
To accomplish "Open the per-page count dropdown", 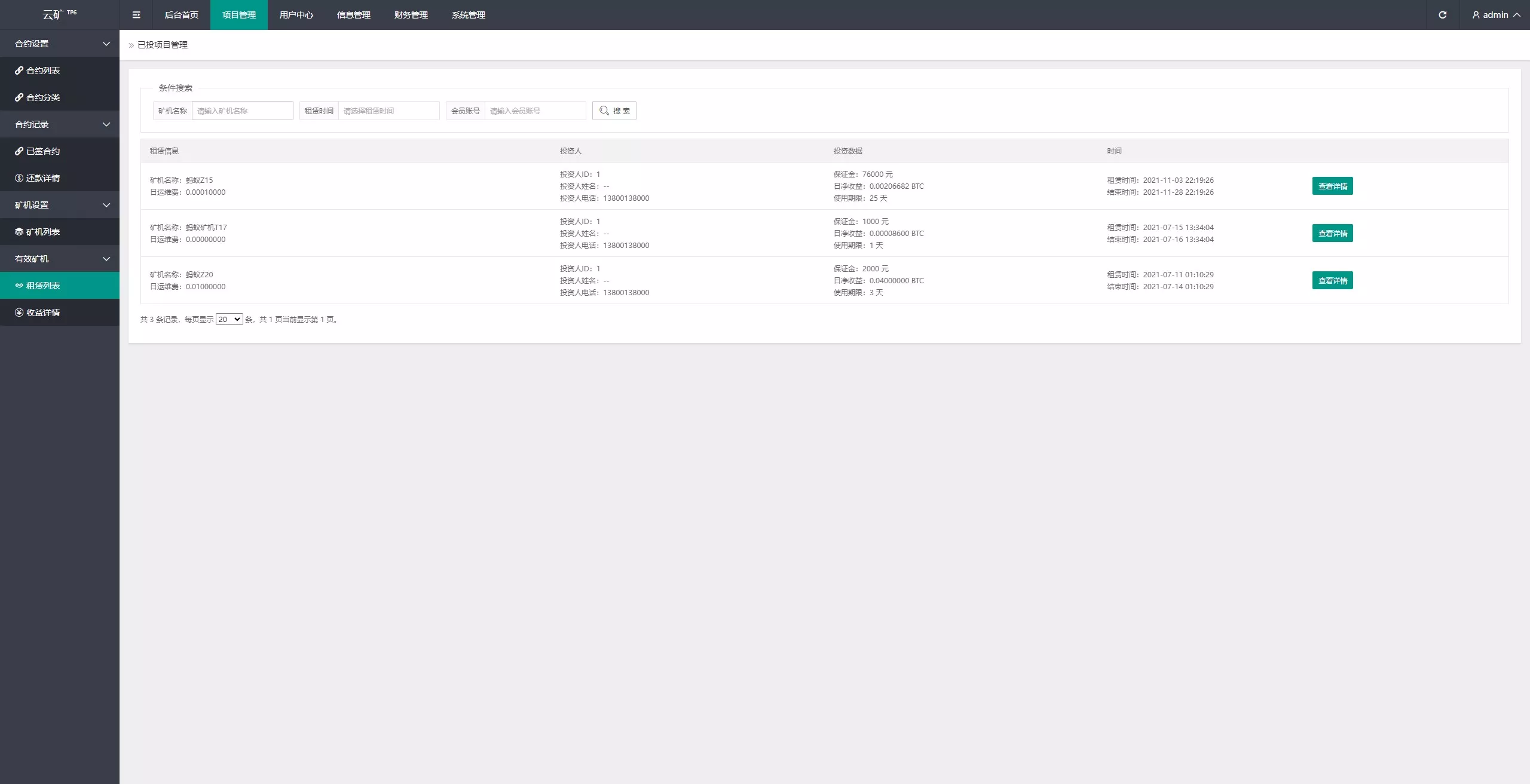I will [x=229, y=319].
